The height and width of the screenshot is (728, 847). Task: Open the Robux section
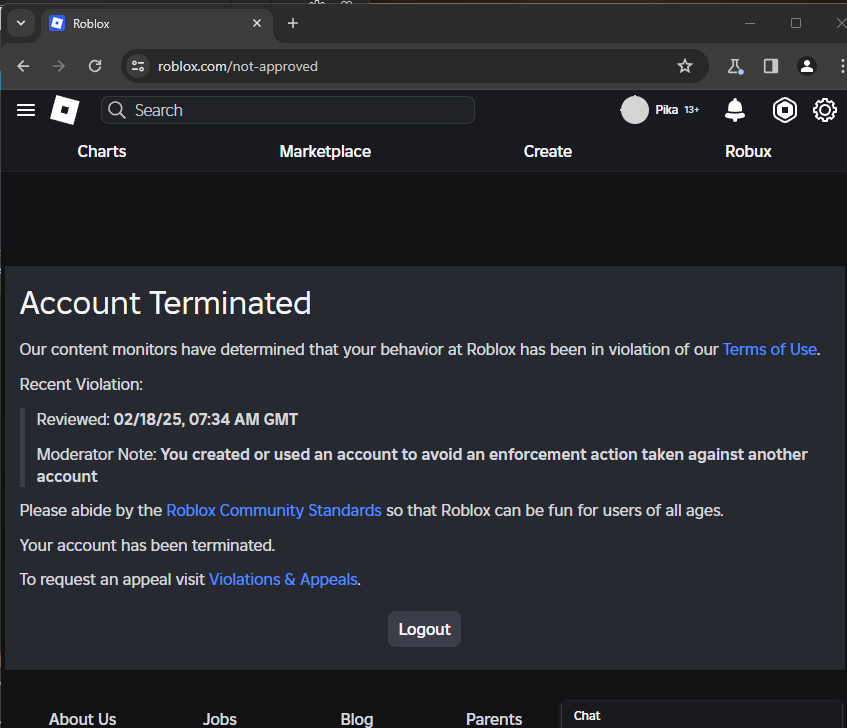[748, 151]
